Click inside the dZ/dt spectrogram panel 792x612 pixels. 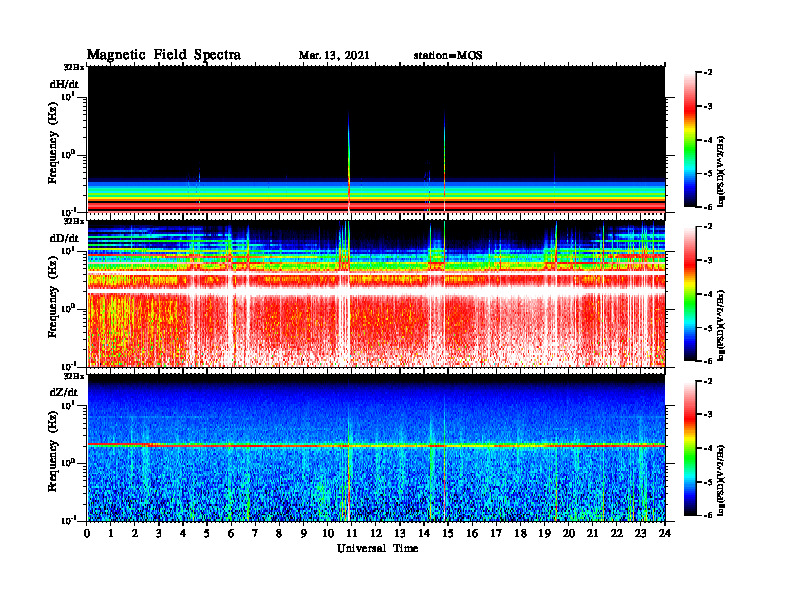coord(376,448)
